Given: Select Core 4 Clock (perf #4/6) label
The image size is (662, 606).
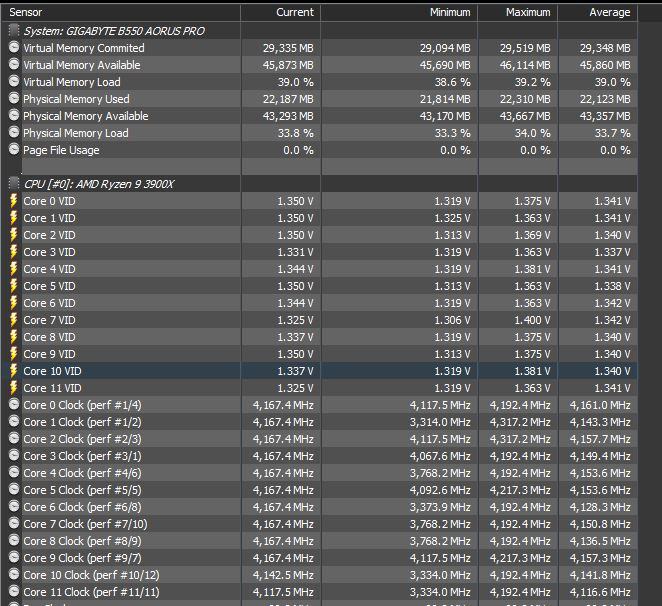Looking at the screenshot, I should (x=82, y=473).
